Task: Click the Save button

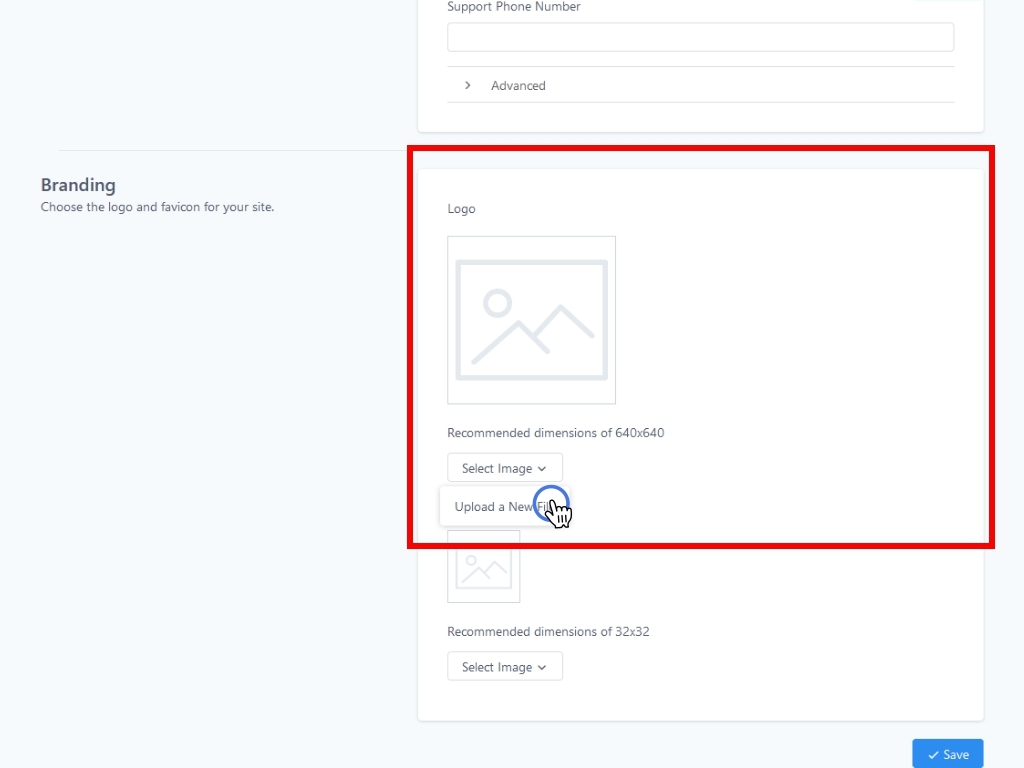Action: click(948, 754)
